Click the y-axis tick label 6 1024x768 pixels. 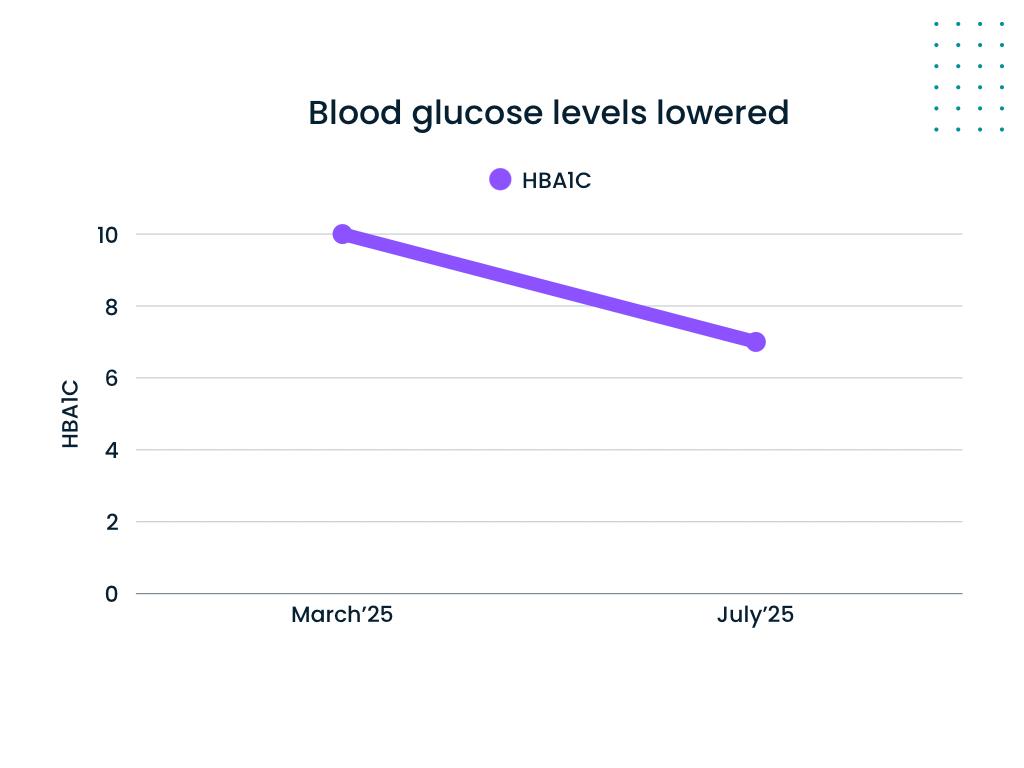click(112, 379)
